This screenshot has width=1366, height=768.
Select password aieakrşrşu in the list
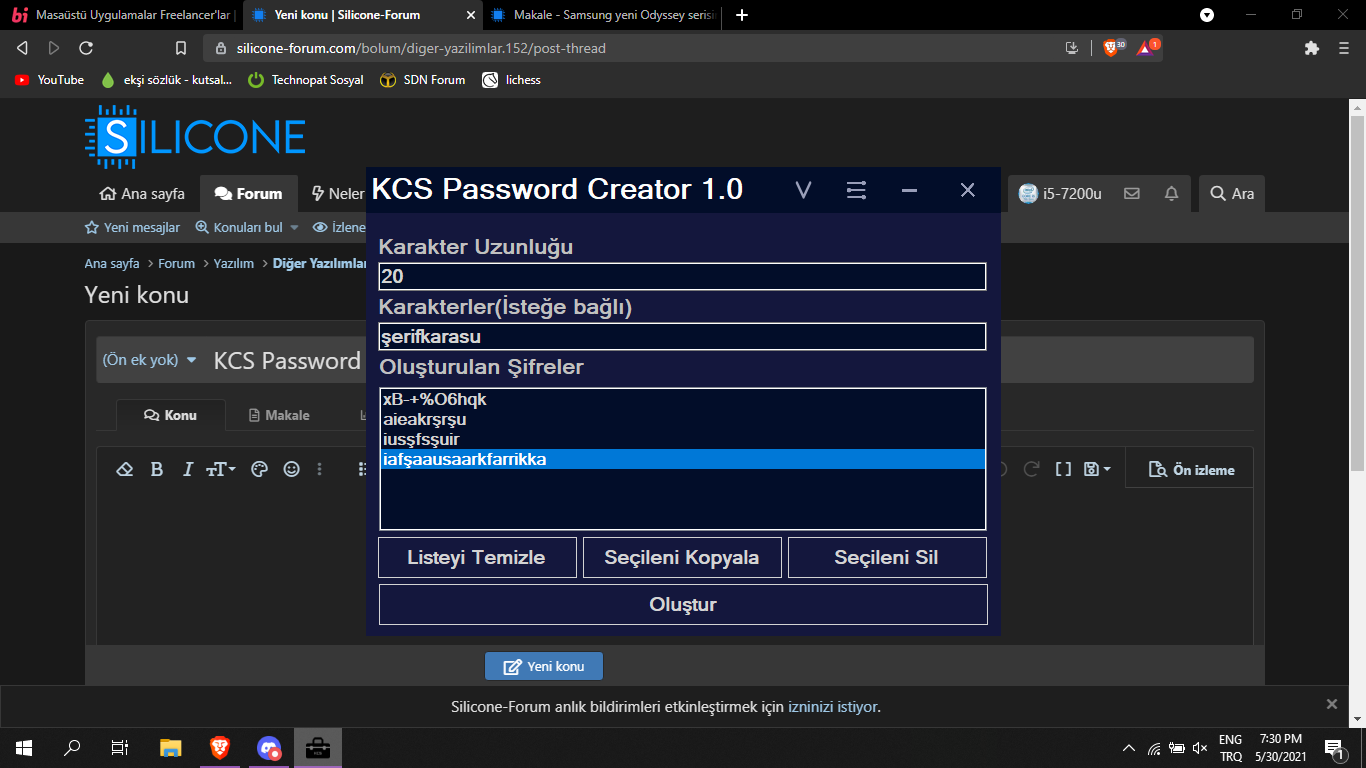click(683, 419)
